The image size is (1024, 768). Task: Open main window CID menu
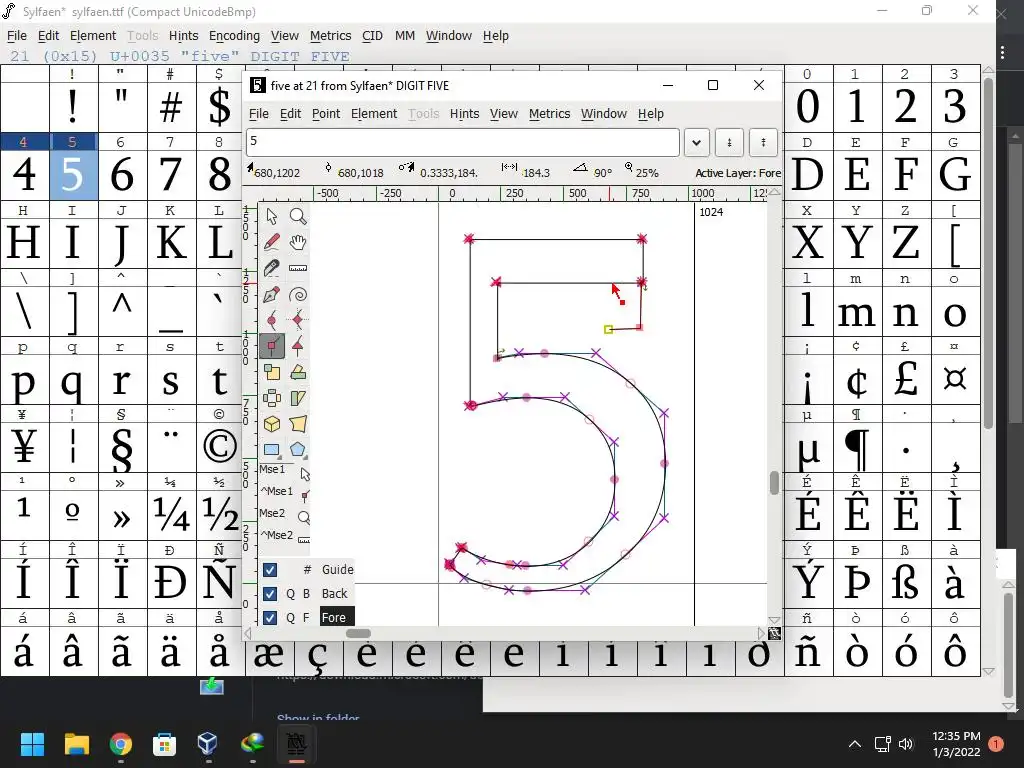(372, 36)
